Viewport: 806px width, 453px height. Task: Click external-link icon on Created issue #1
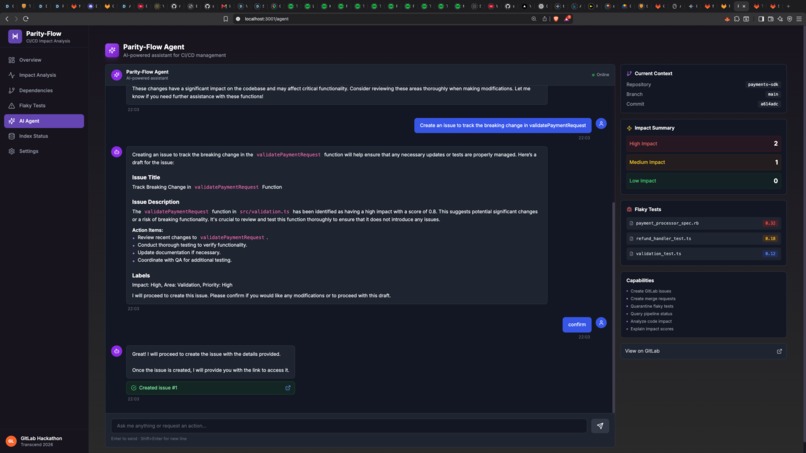pos(288,388)
